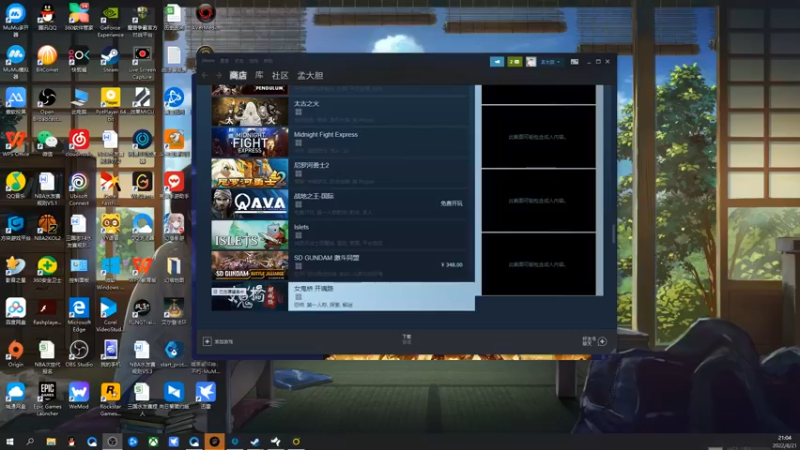The height and width of the screenshot is (450, 800).
Task: Open the Corel VideoStudio desktop shortcut
Action: (x=109, y=315)
